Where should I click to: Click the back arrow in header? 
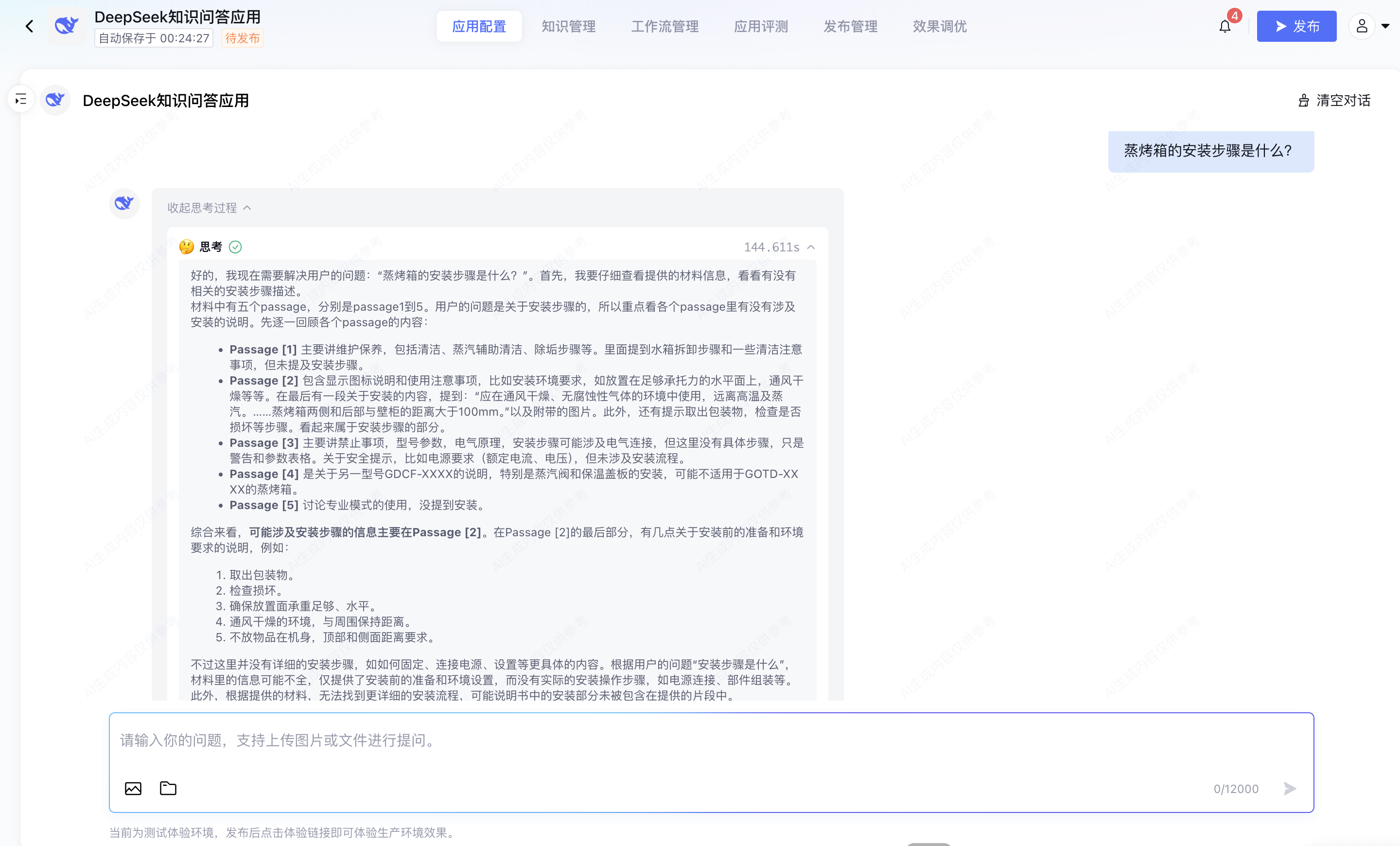(30, 26)
